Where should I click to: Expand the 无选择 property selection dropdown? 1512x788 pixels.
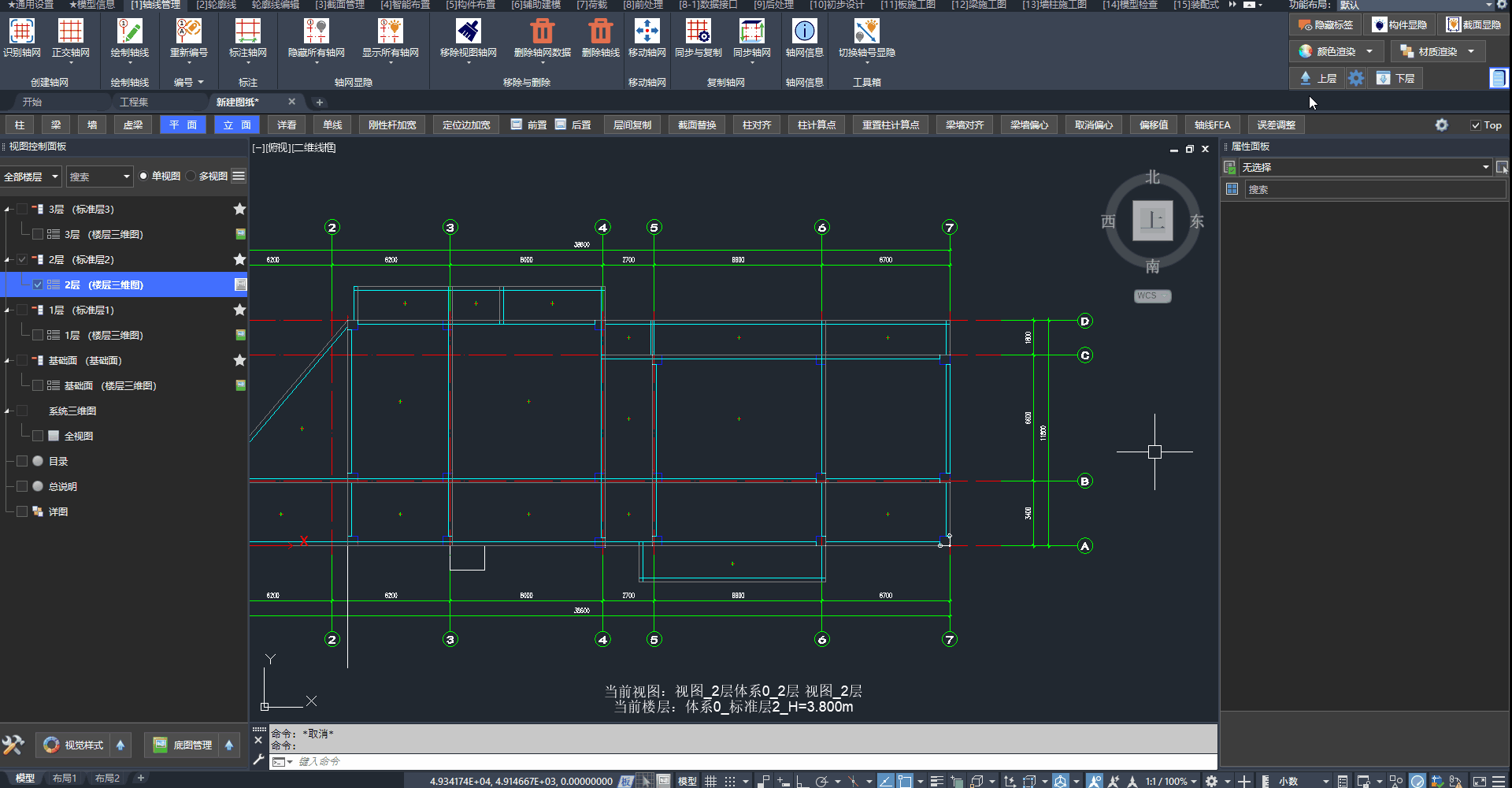click(1485, 167)
